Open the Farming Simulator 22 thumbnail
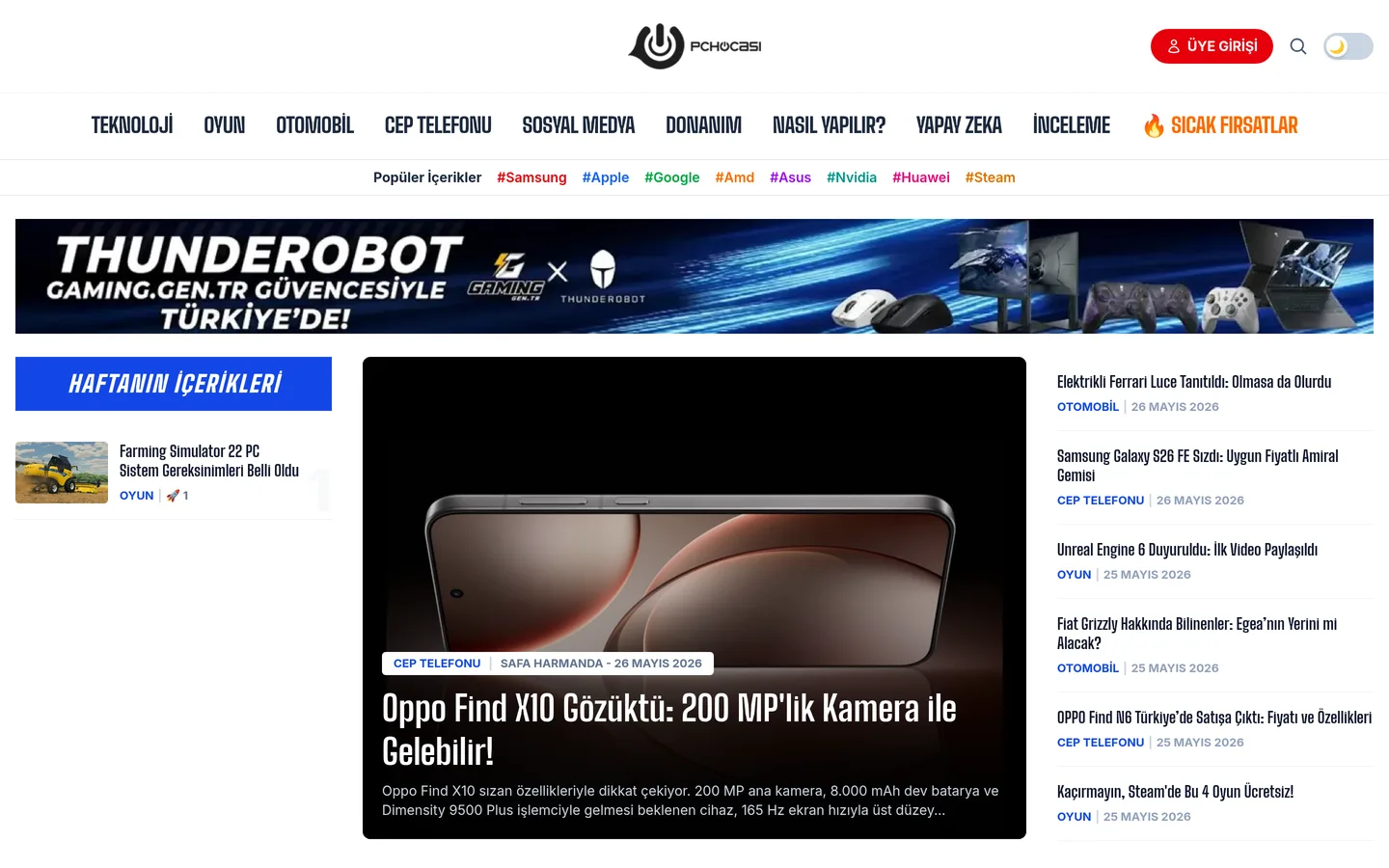The image size is (1389, 868). click(62, 473)
